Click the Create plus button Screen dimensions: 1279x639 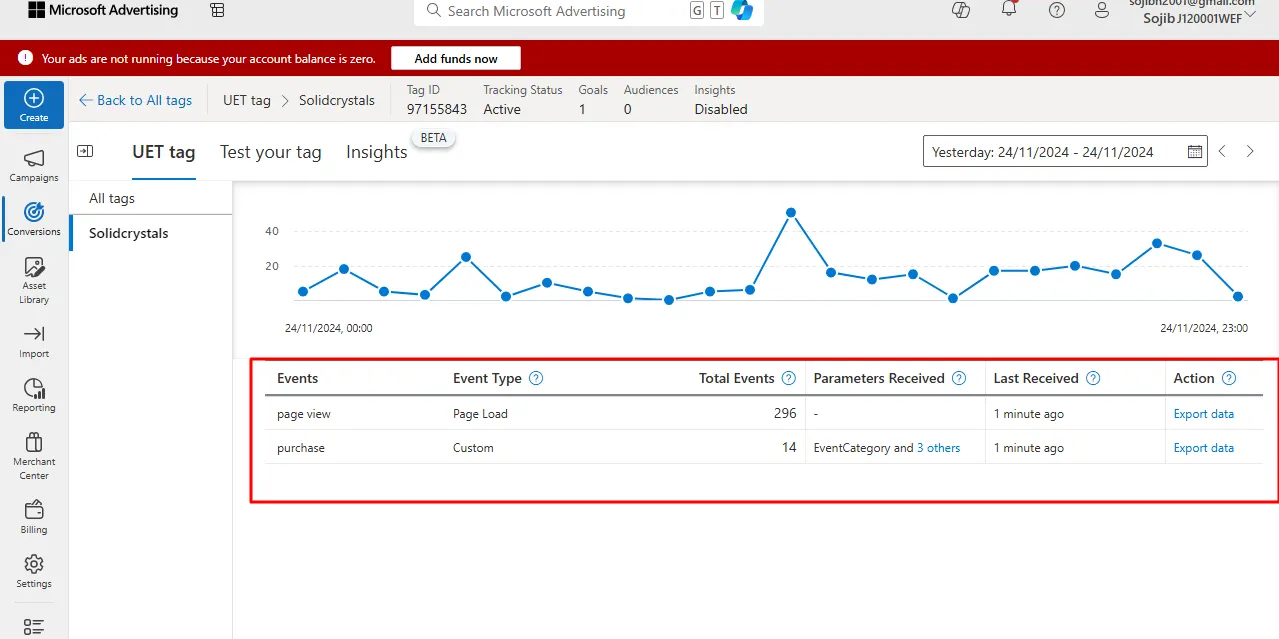(x=34, y=105)
